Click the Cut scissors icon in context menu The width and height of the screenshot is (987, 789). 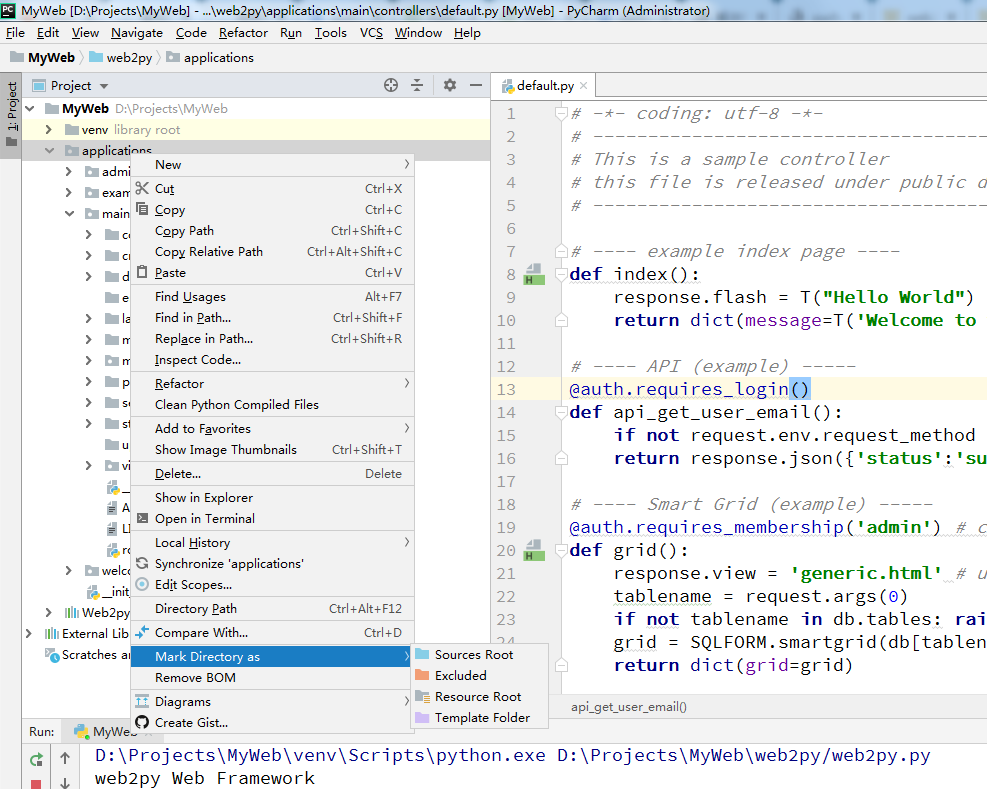pyautogui.click(x=142, y=188)
